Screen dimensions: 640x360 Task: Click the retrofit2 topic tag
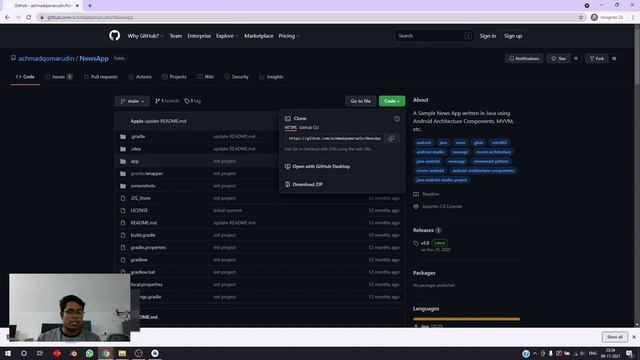tap(499, 142)
